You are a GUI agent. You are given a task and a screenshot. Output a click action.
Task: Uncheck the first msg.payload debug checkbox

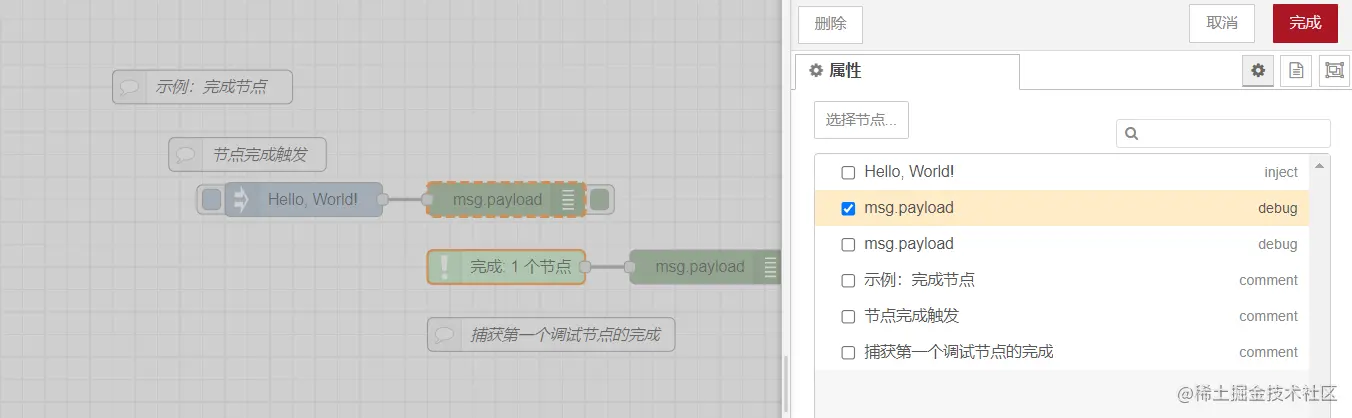848,208
